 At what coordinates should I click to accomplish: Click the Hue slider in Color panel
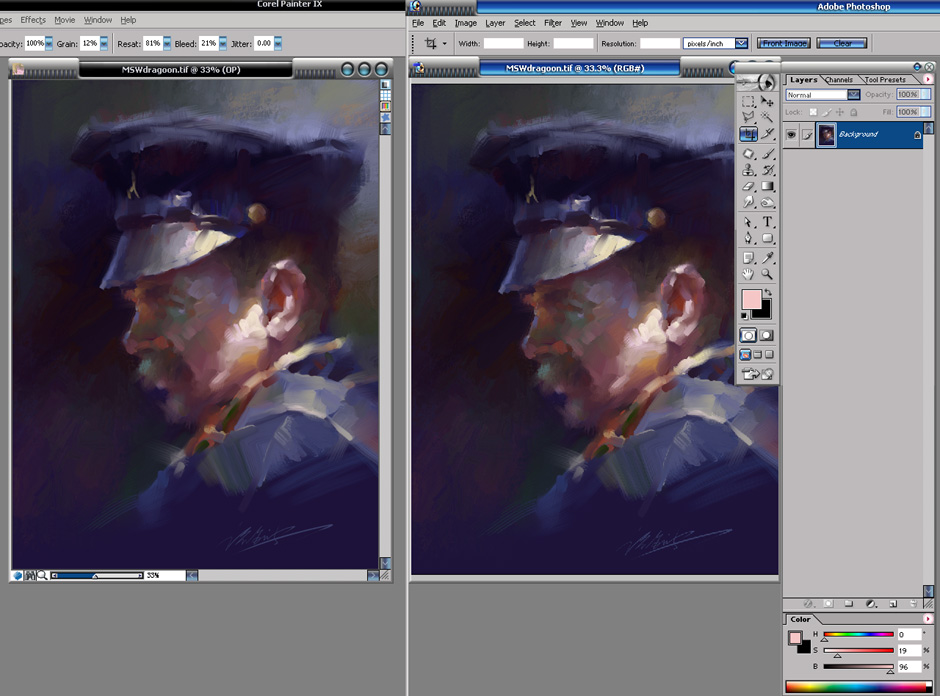point(858,634)
